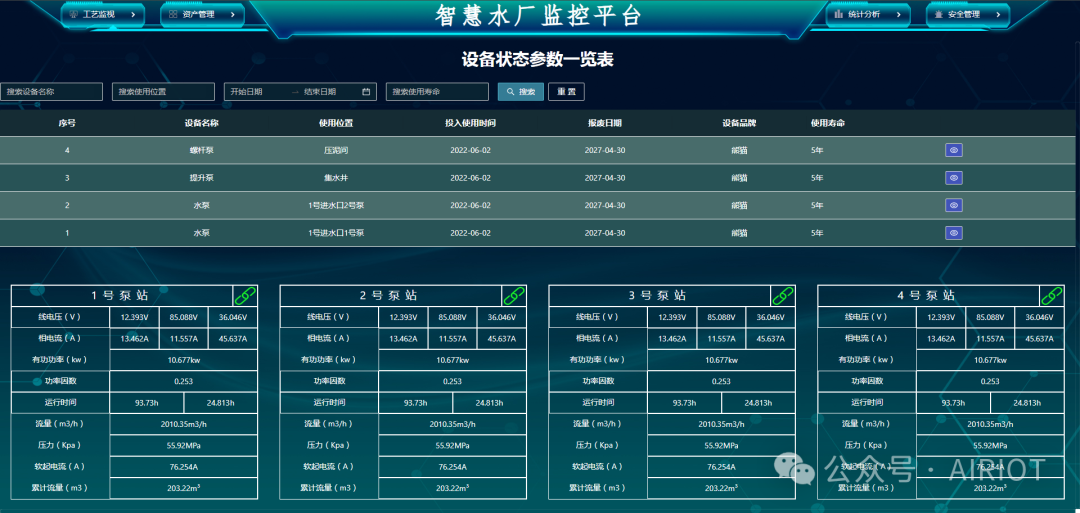Focus the 搜索使用寿命 input field
Viewport: 1080px width, 513px height.
(x=437, y=92)
